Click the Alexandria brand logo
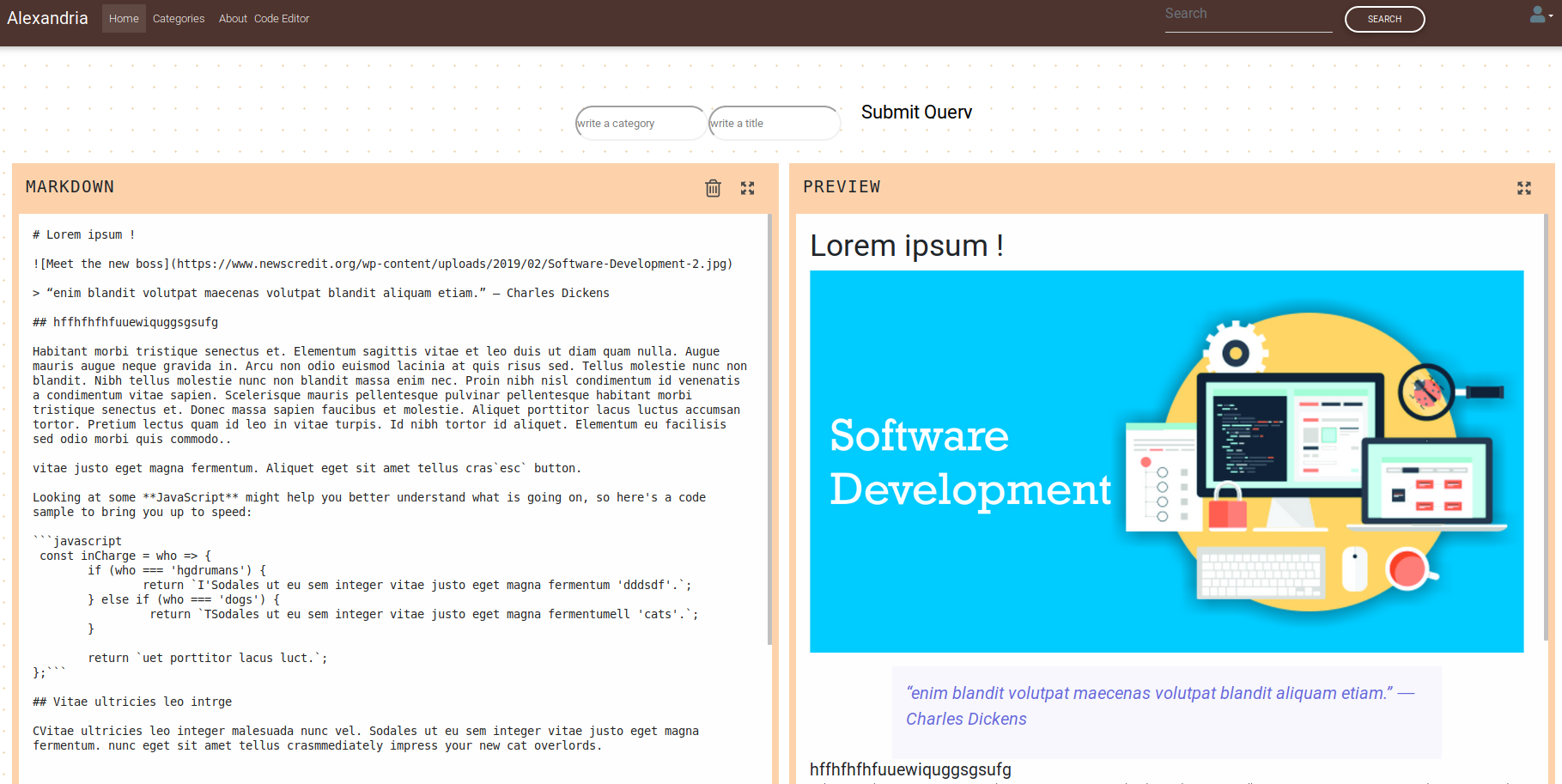Image resolution: width=1562 pixels, height=784 pixels. click(x=47, y=18)
